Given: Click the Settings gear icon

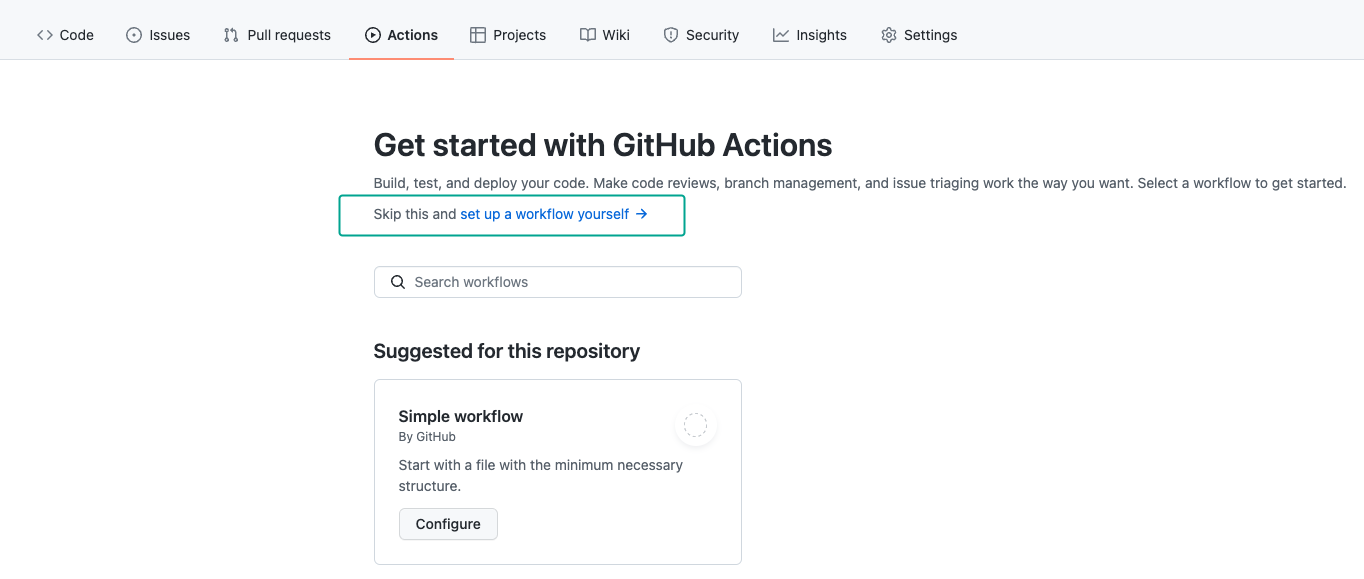Looking at the screenshot, I should (889, 35).
